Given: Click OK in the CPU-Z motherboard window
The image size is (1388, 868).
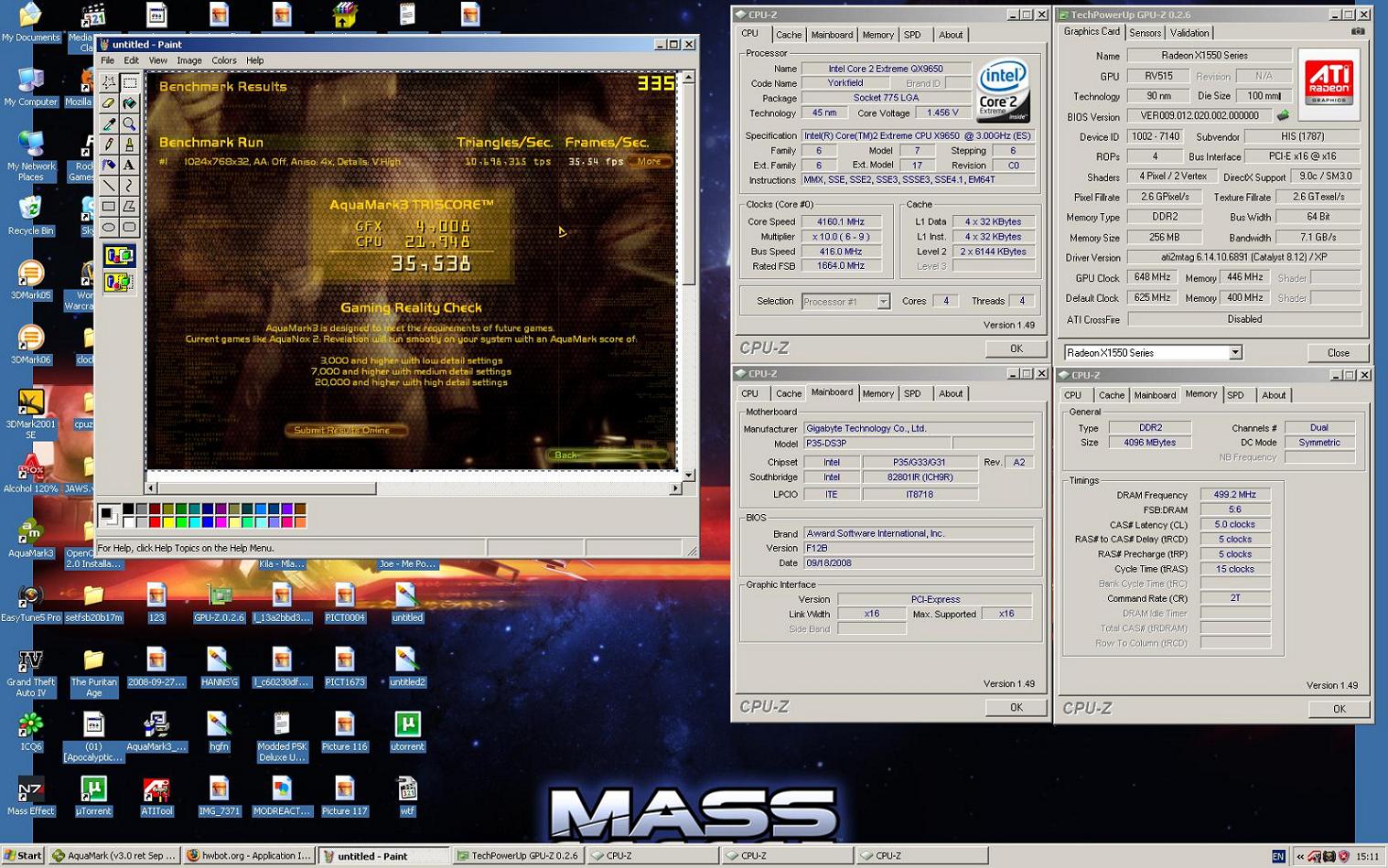Looking at the screenshot, I should click(1016, 707).
